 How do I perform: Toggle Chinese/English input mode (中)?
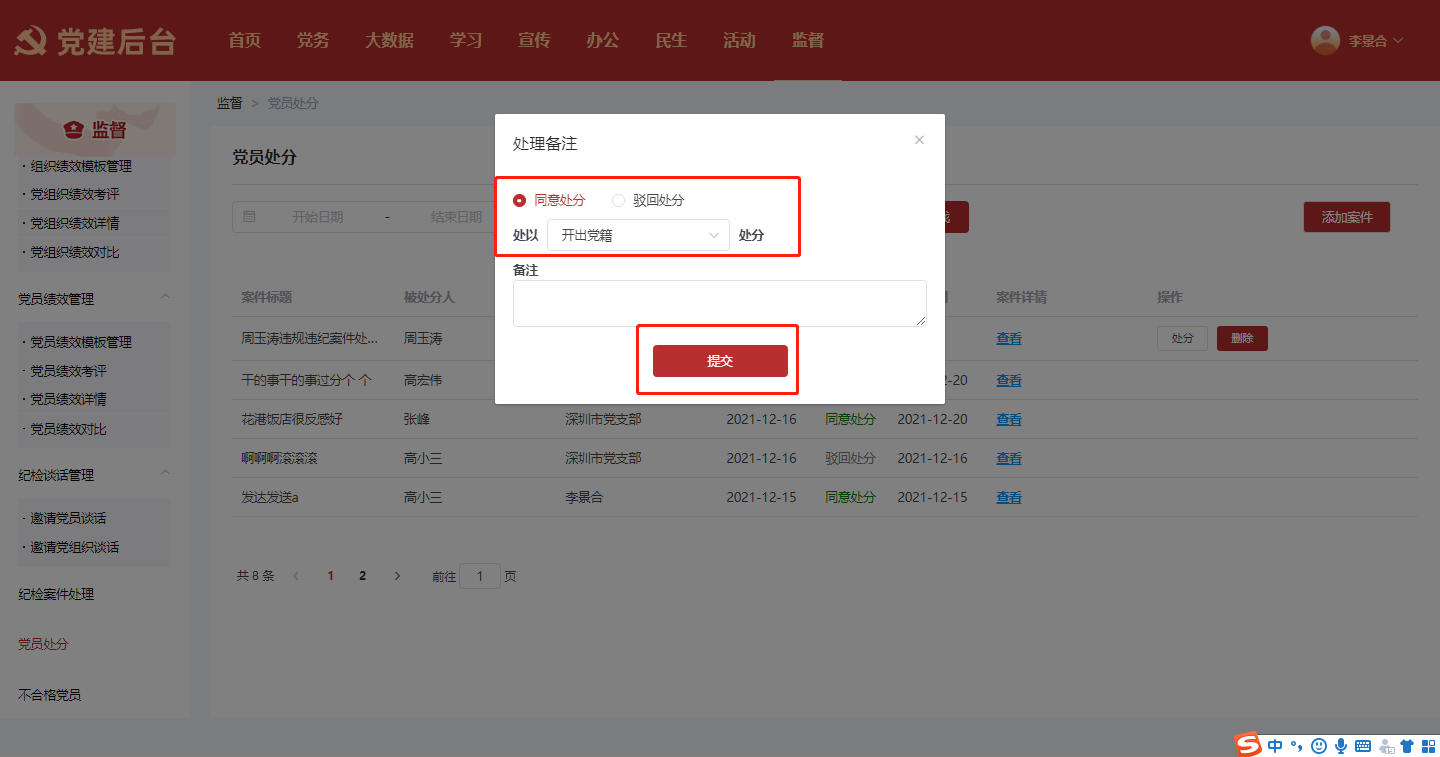coord(1275,746)
